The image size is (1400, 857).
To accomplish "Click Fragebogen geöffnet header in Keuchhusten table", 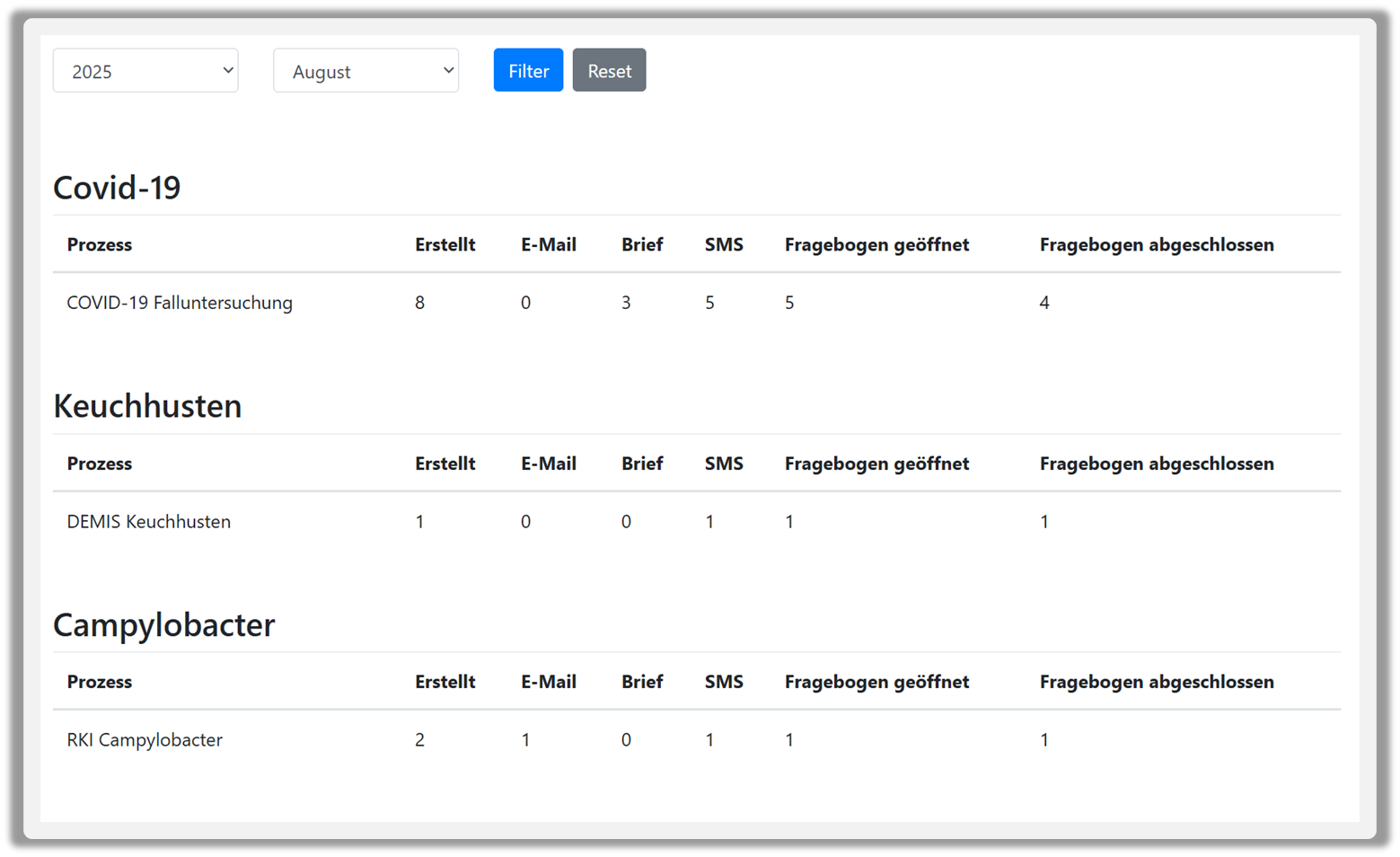I will coord(876,464).
